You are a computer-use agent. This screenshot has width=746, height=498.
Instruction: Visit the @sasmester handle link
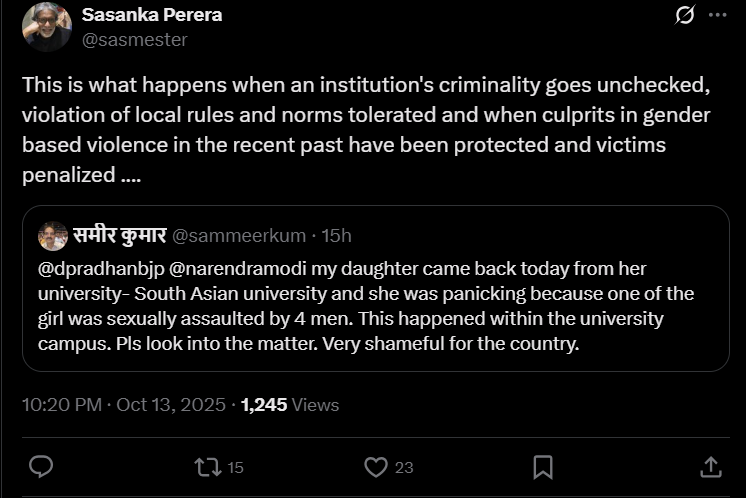coord(134,40)
